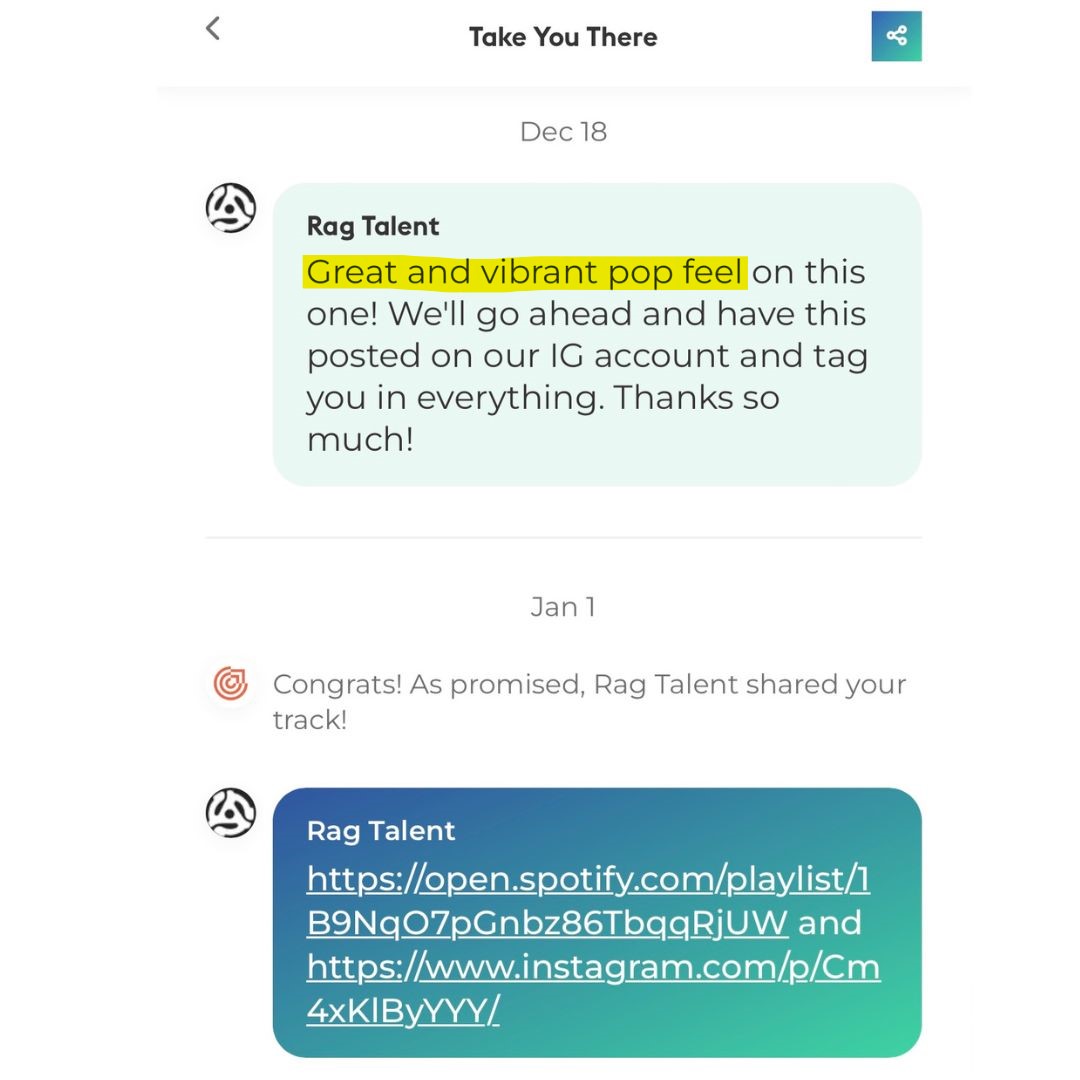Tap the light green feedback message bubble
The height and width of the screenshot is (1080, 1080).
(x=597, y=335)
